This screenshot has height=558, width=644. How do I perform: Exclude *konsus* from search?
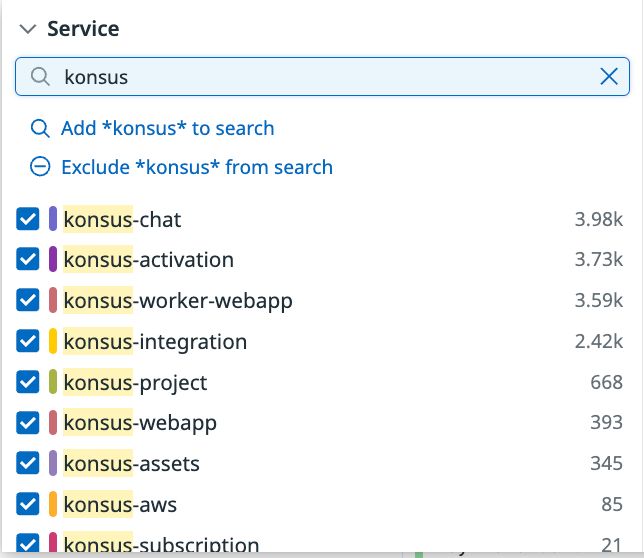pyautogui.click(x=197, y=167)
